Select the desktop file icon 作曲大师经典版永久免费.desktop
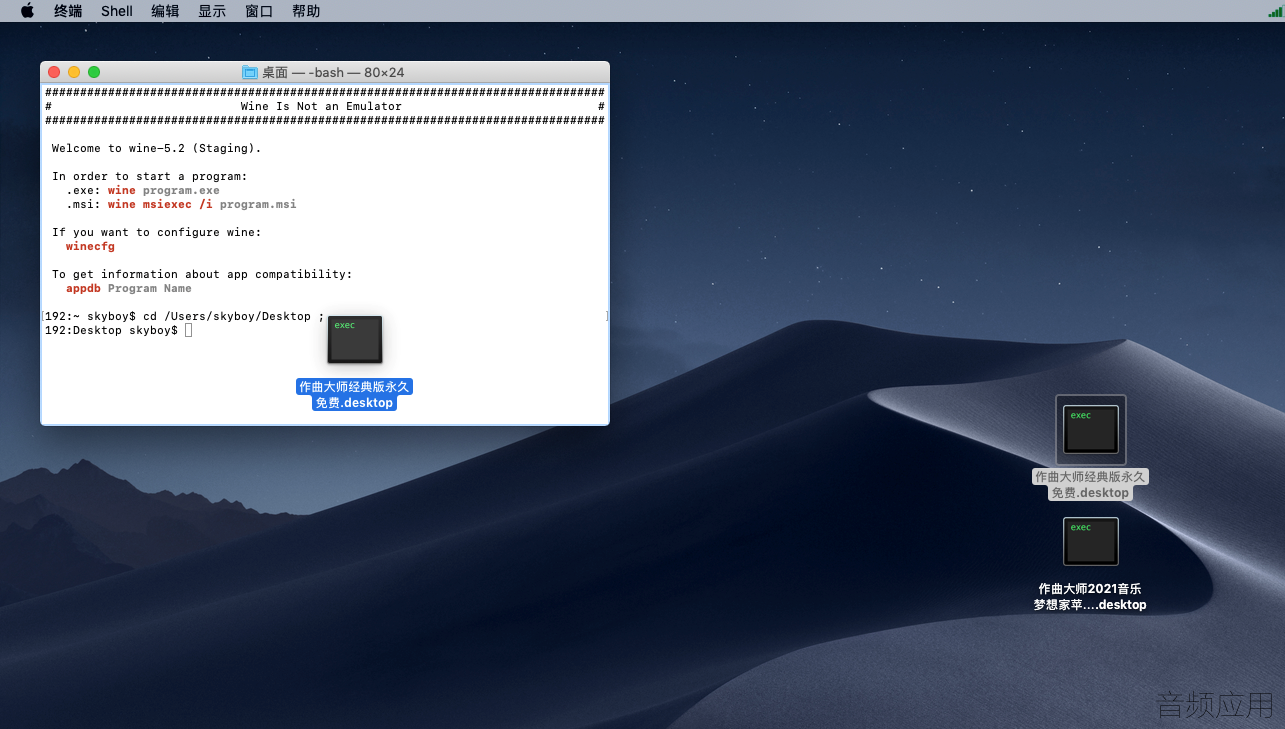The image size is (1285, 729). pyautogui.click(x=1091, y=429)
